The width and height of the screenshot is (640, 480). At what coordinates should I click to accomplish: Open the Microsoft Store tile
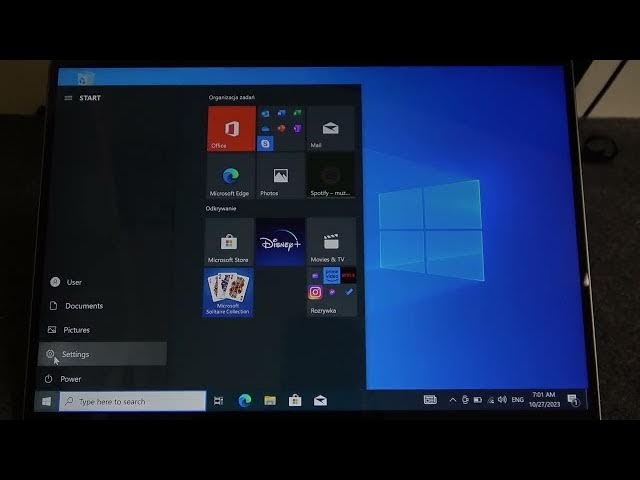[x=229, y=242]
